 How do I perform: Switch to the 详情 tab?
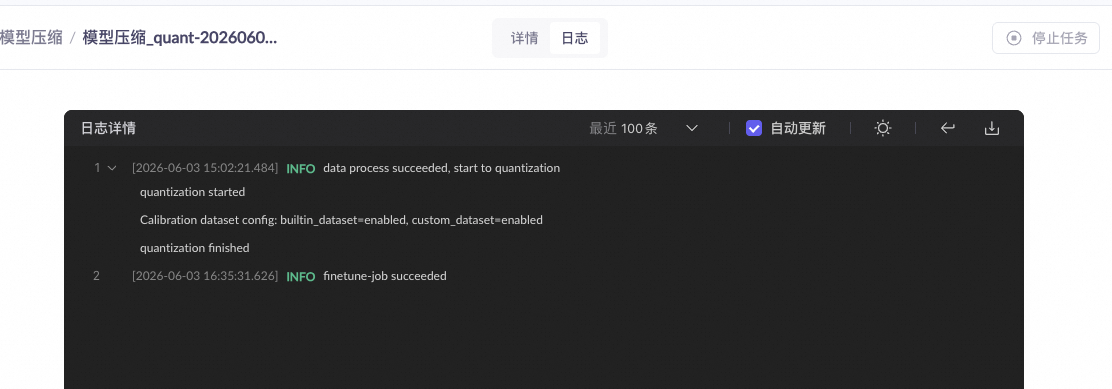coord(525,38)
